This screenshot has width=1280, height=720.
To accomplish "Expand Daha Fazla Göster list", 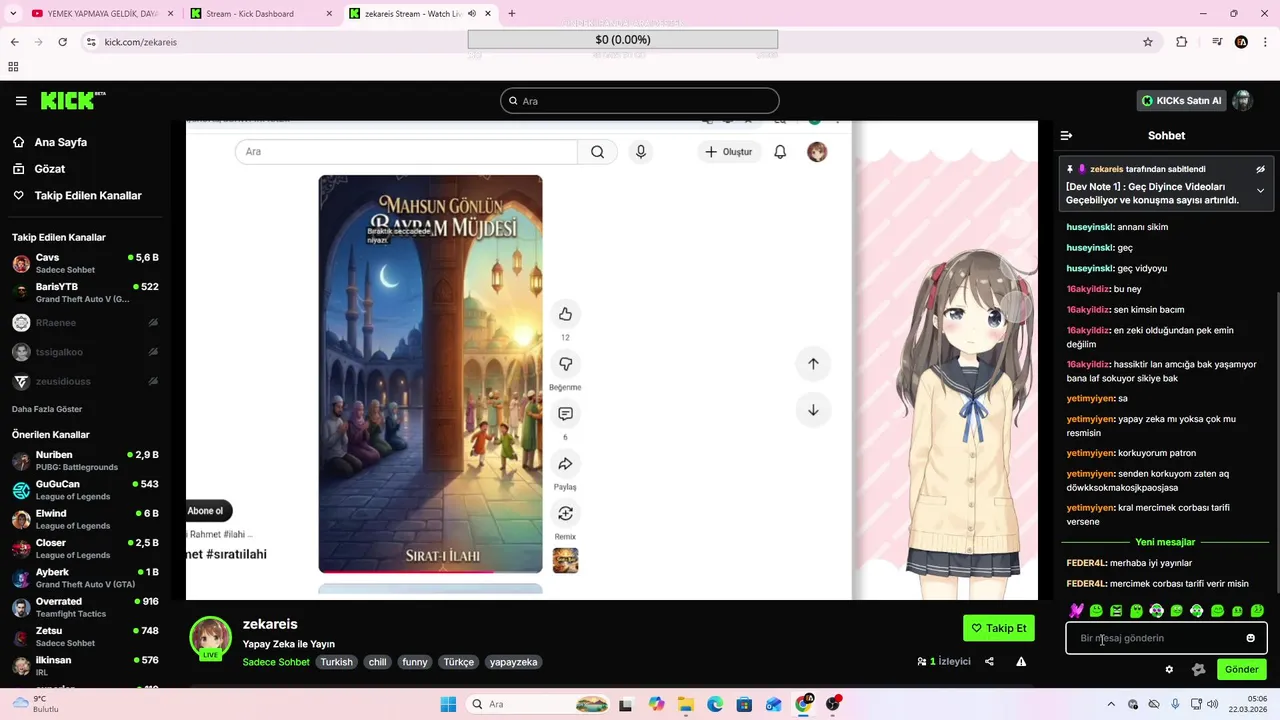I will [x=47, y=409].
